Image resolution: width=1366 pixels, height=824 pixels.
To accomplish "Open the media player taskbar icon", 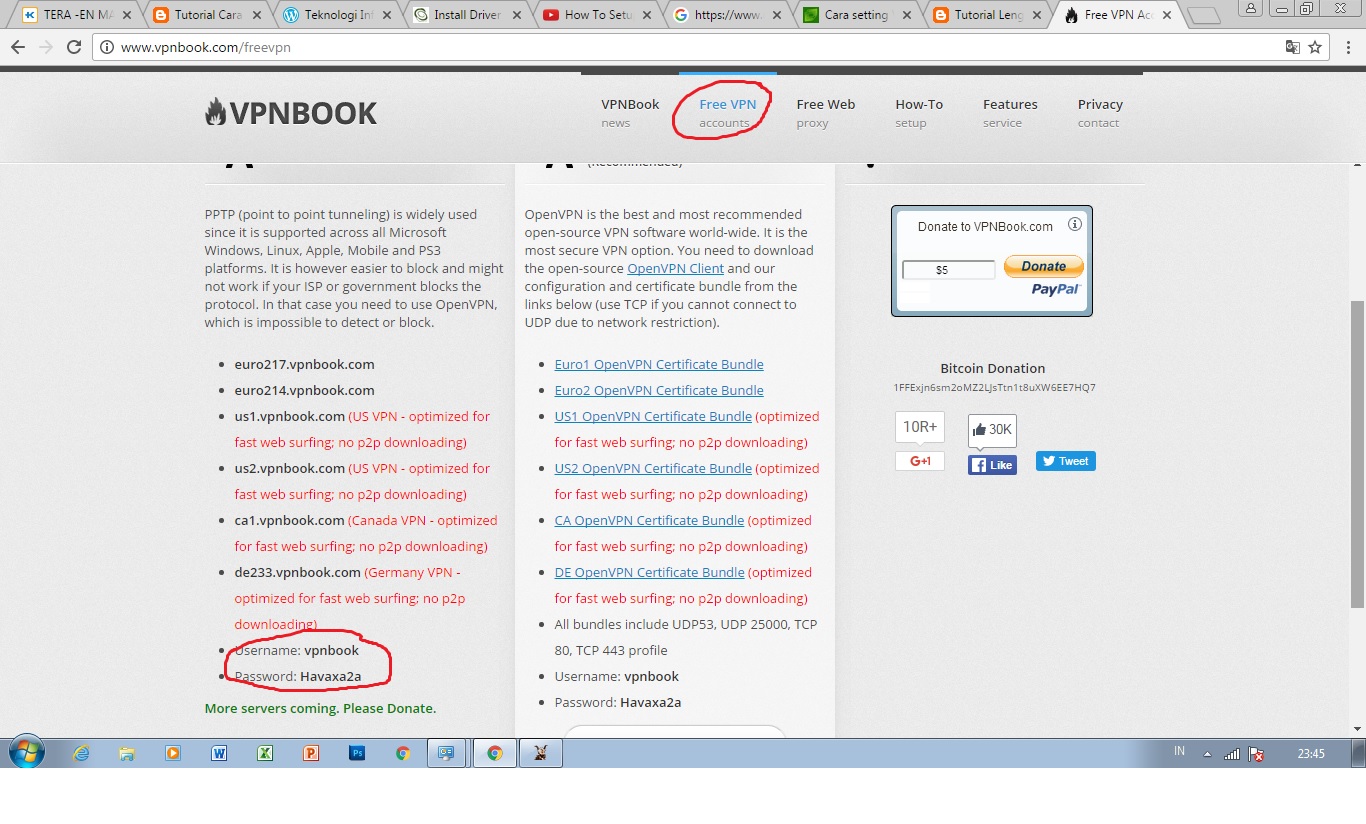I will [173, 754].
